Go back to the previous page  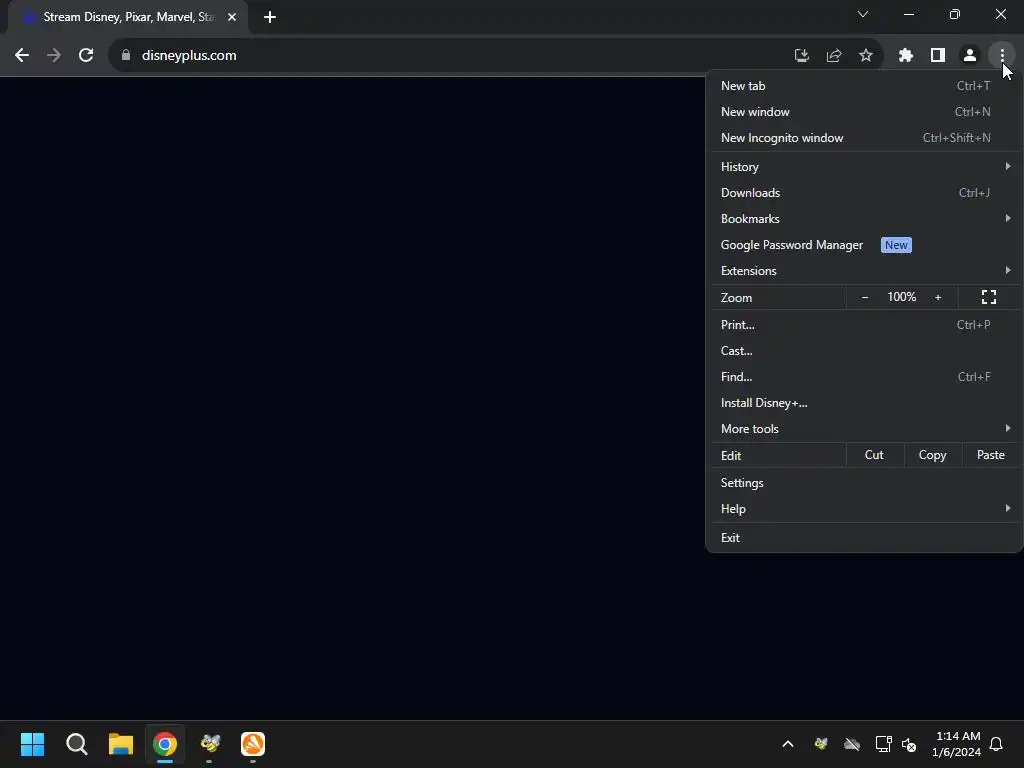22,56
